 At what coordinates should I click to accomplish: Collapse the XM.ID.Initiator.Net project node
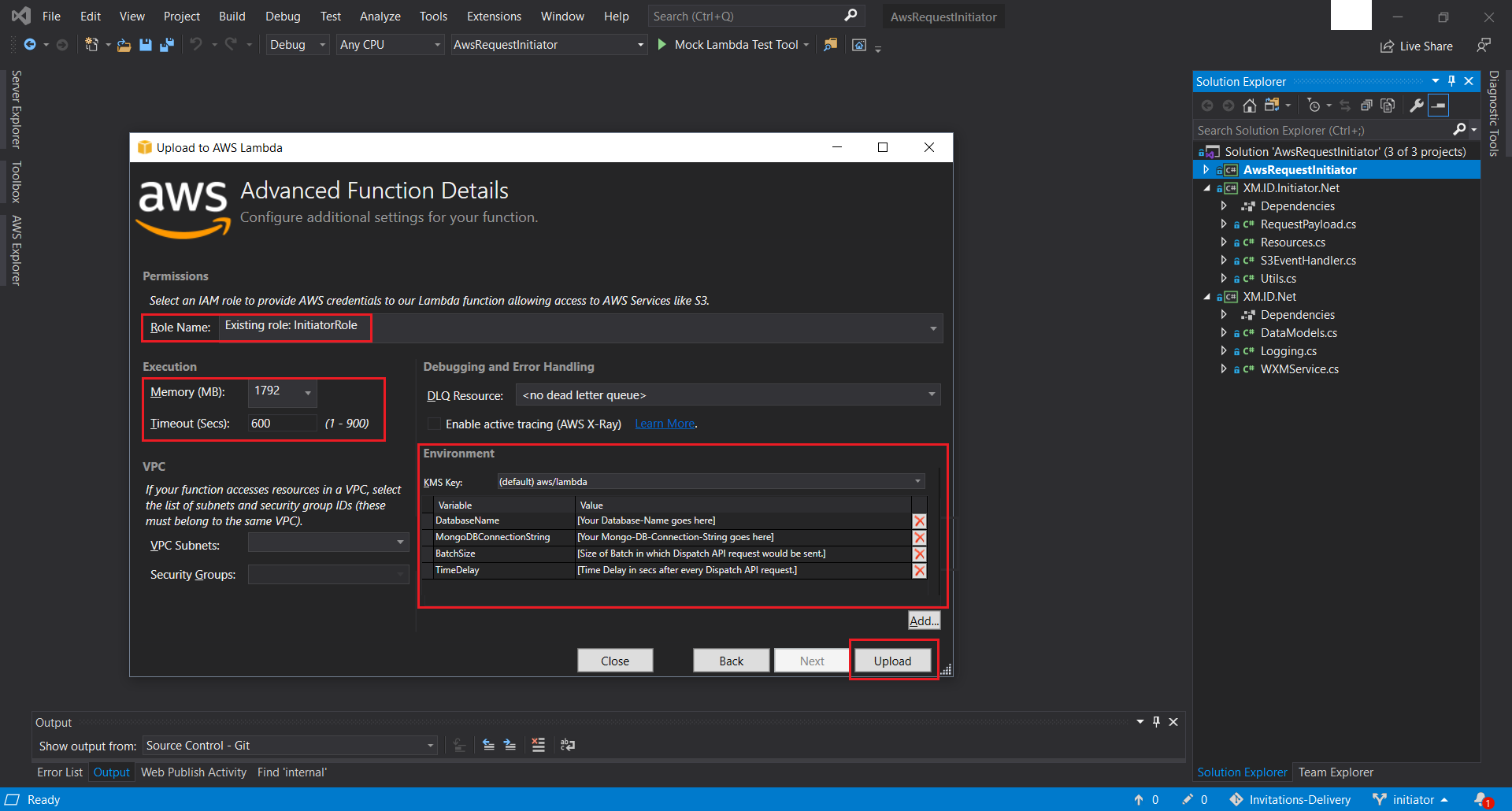click(x=1206, y=188)
